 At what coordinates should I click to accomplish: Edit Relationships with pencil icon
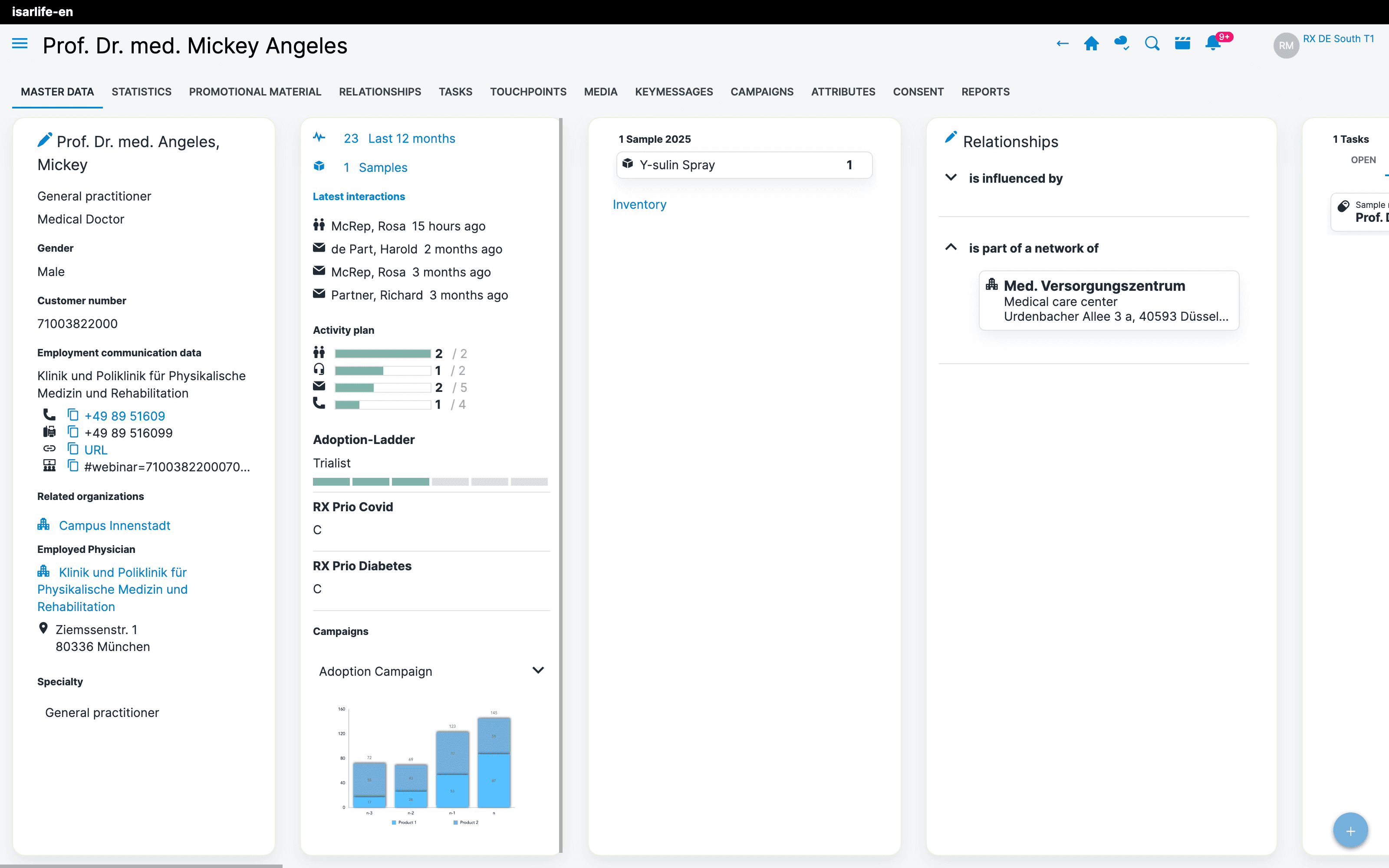pyautogui.click(x=951, y=138)
